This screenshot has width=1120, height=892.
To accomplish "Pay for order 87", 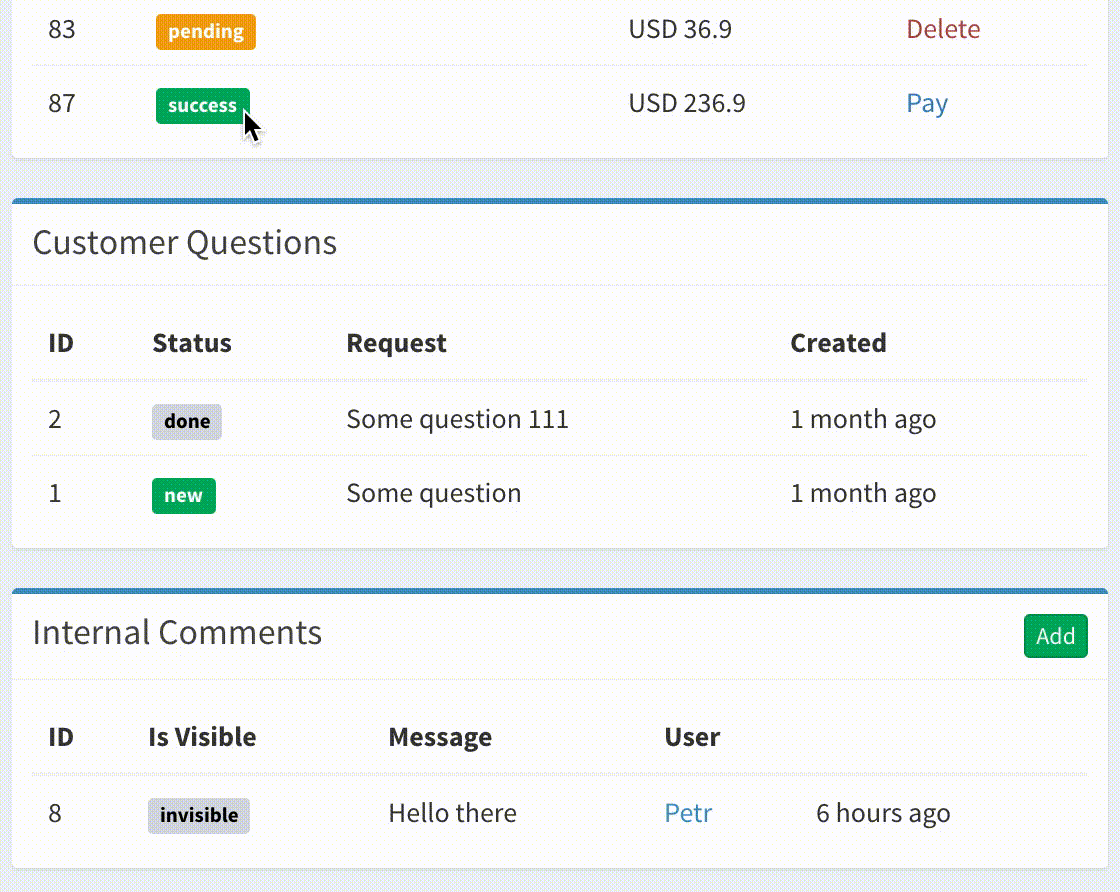I will coord(927,103).
